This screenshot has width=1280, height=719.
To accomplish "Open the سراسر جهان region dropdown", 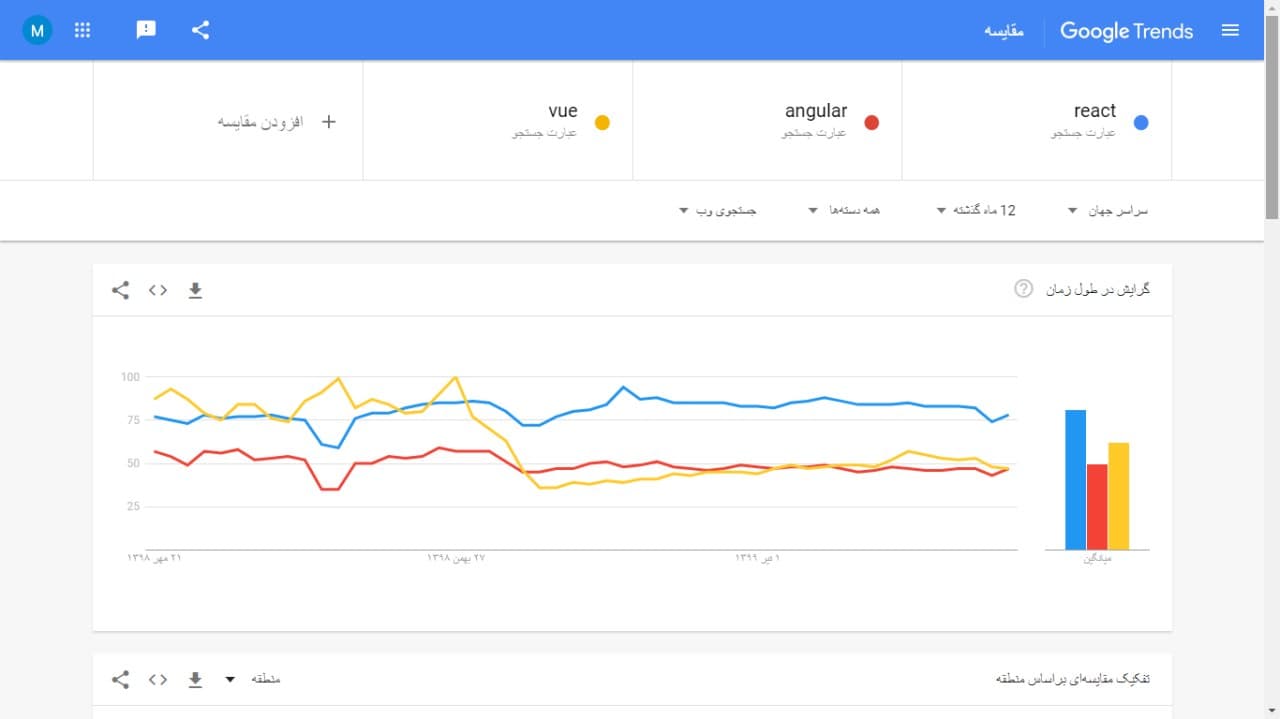I will tap(1108, 210).
